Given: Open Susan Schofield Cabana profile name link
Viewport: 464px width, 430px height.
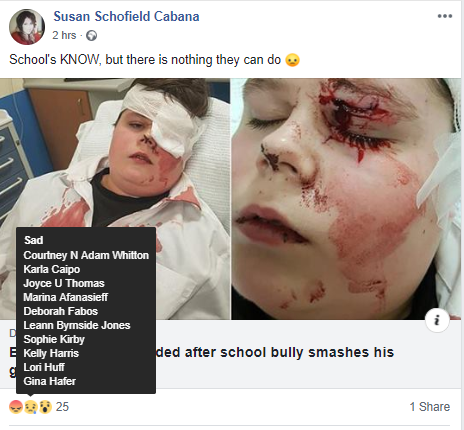Looking at the screenshot, I should [x=126, y=16].
